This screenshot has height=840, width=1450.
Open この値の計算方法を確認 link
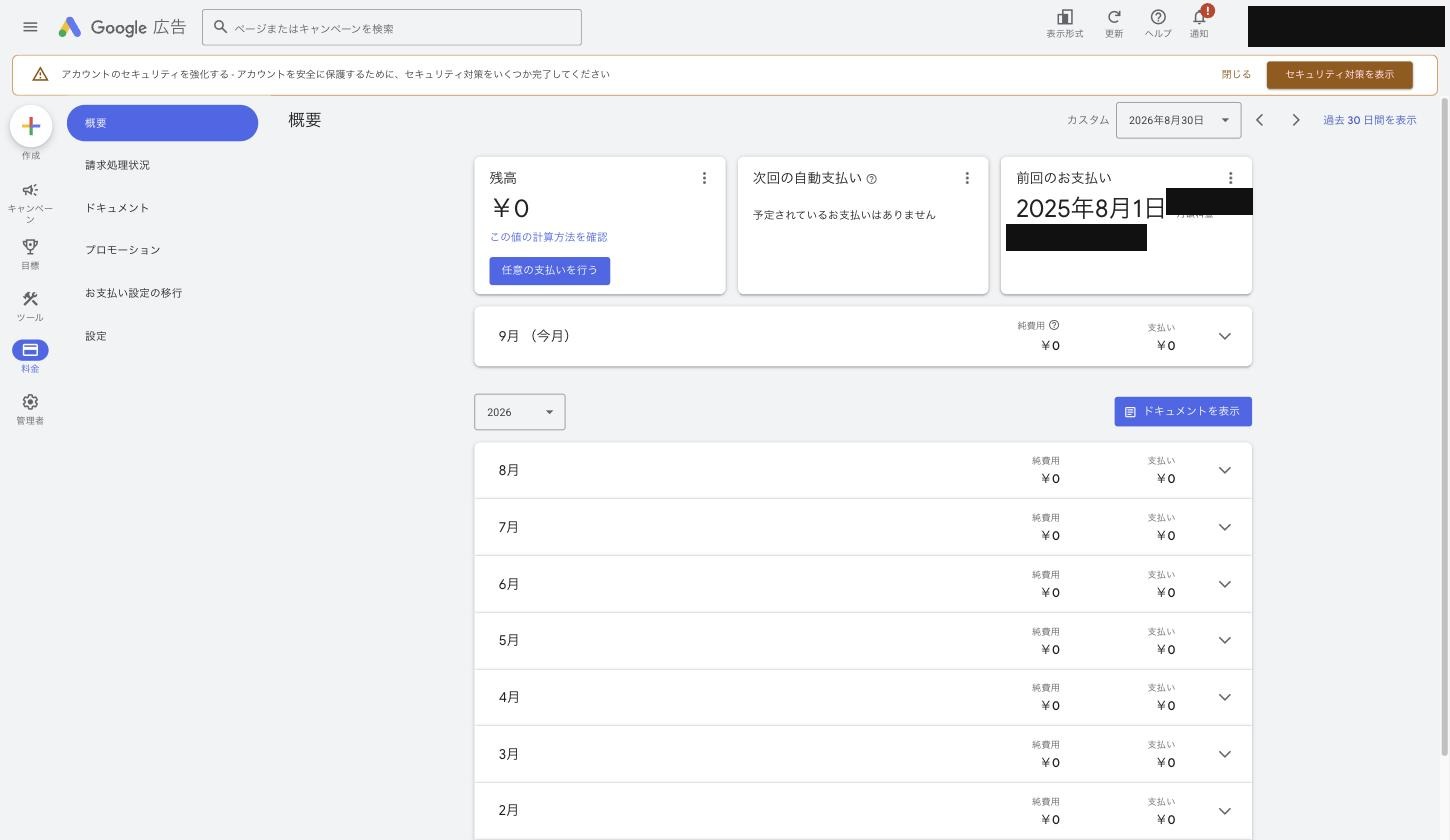(x=548, y=237)
